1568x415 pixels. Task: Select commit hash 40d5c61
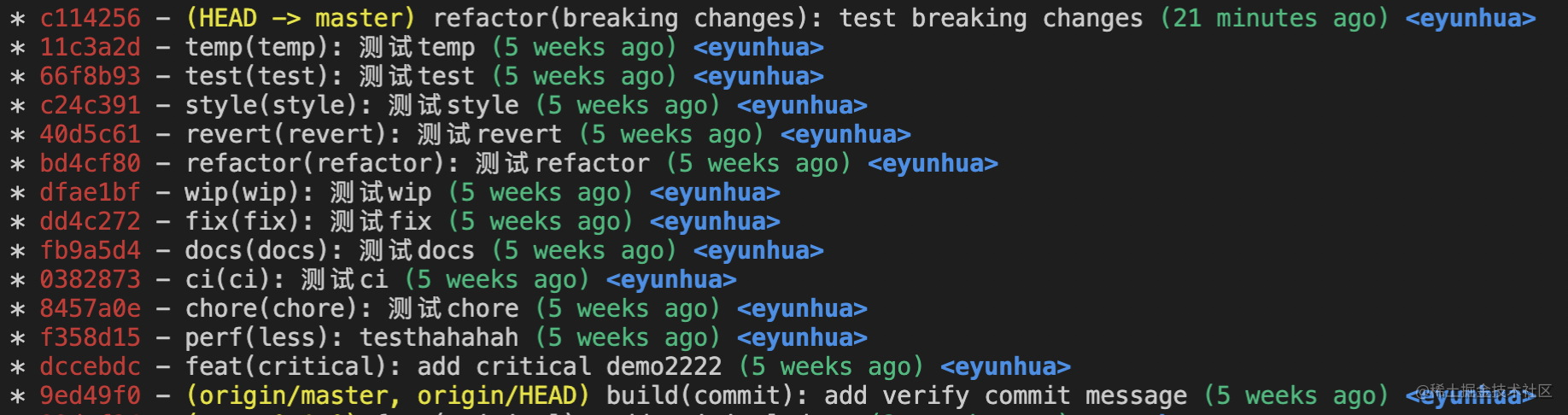[x=90, y=134]
